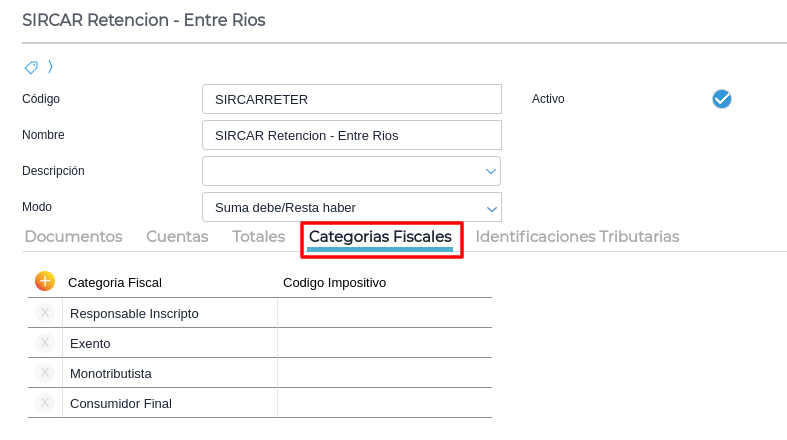The width and height of the screenshot is (787, 440).
Task: Remove the Monotributista row
Action: pos(45,373)
